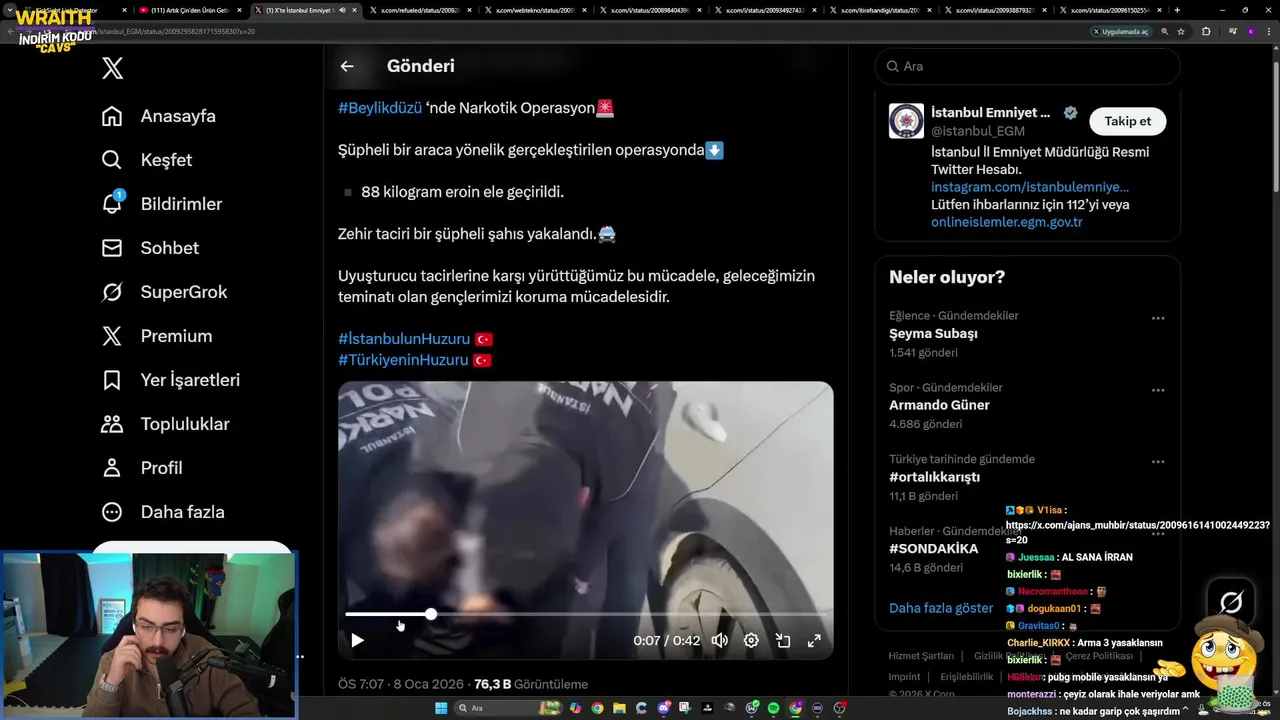1280x720 pixels.
Task: Play the tweet video
Action: (x=357, y=640)
